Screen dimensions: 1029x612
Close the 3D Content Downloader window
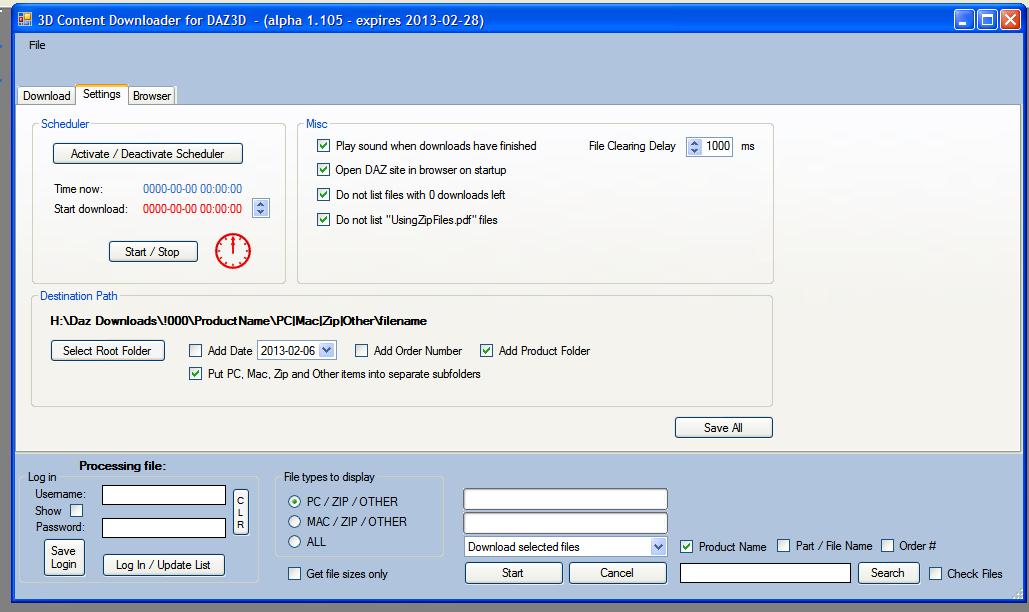[1009, 20]
